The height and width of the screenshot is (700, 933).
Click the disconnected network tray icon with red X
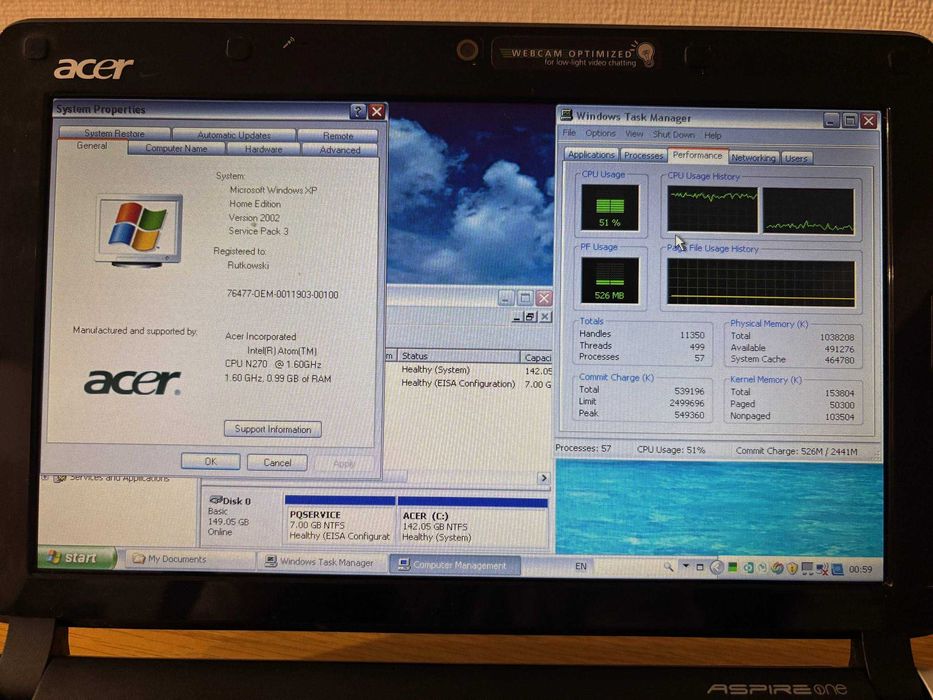pos(822,569)
